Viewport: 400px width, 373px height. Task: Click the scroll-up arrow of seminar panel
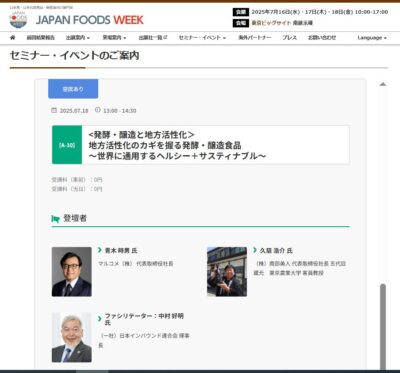(383, 84)
